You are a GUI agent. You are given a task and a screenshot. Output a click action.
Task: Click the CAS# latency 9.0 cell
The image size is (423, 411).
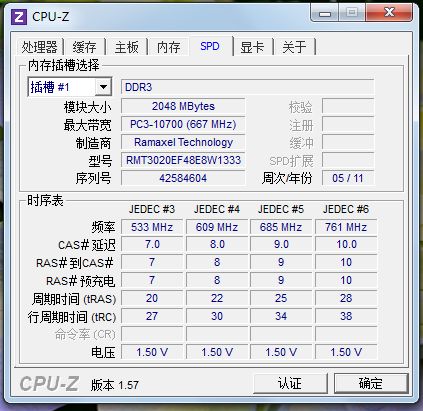click(281, 245)
